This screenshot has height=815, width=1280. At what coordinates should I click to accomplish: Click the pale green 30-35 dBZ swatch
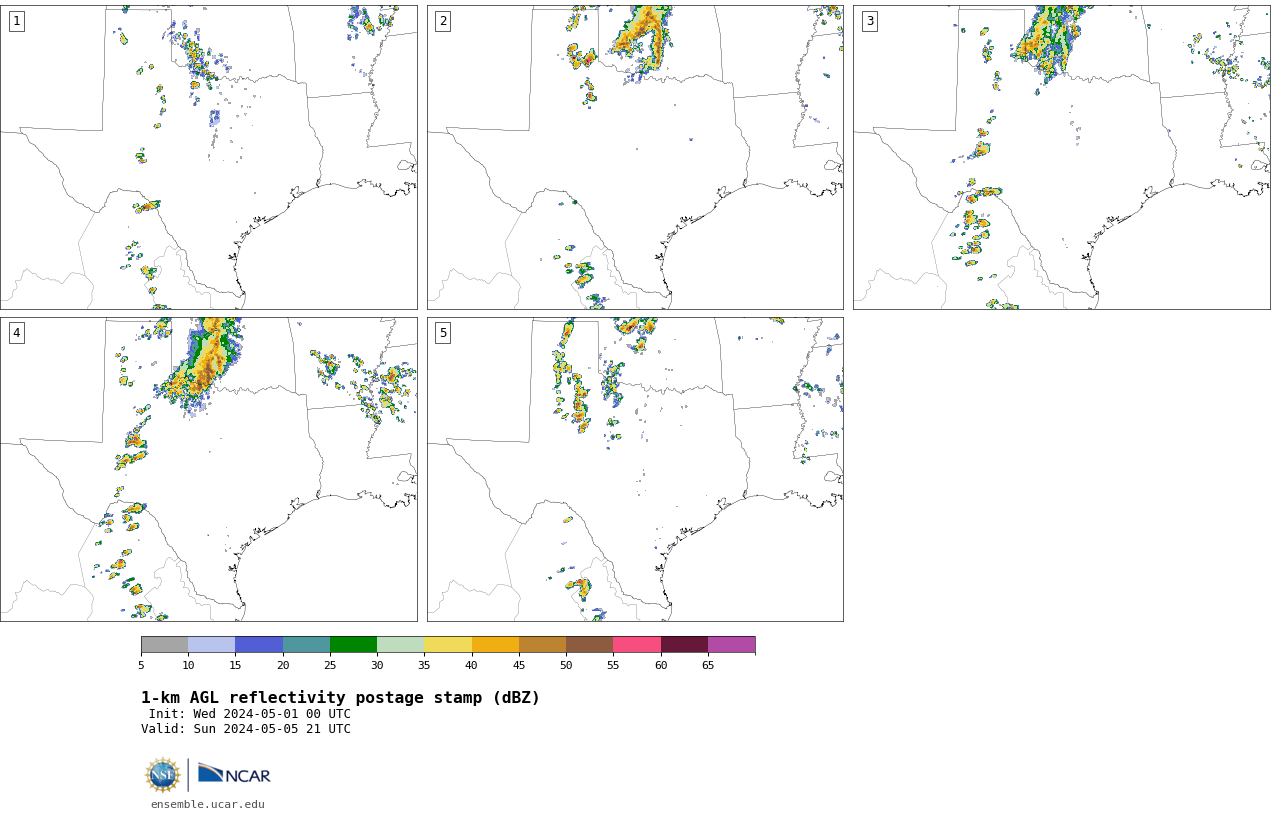click(x=401, y=644)
